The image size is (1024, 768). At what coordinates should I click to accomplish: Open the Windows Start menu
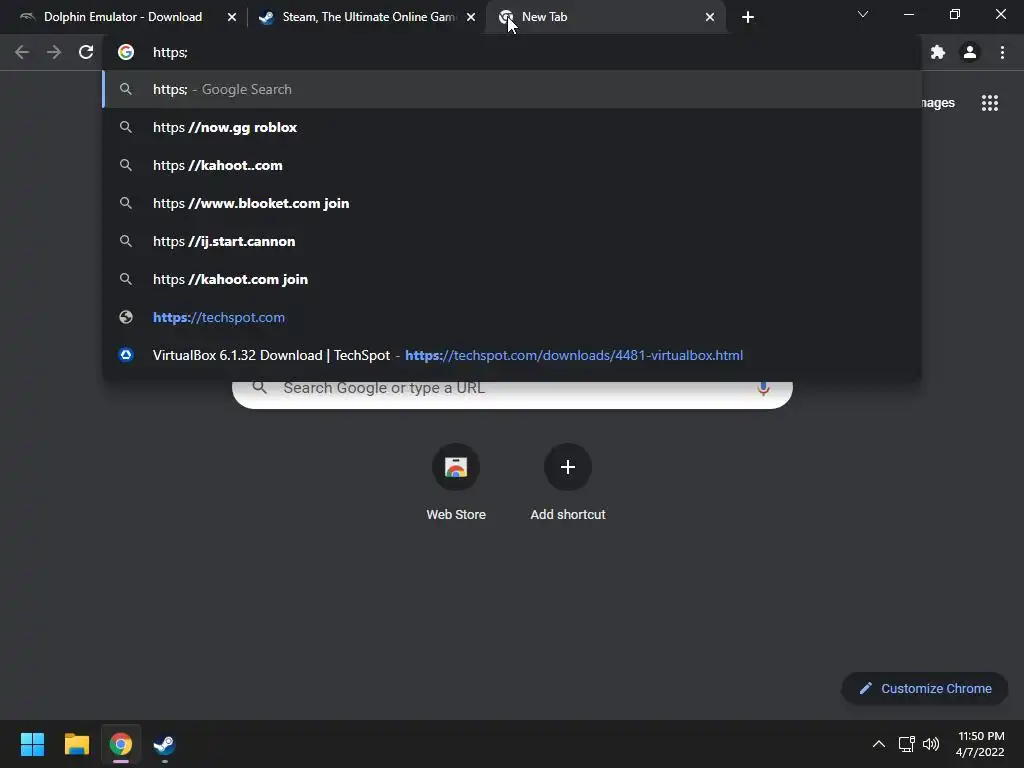pos(32,744)
